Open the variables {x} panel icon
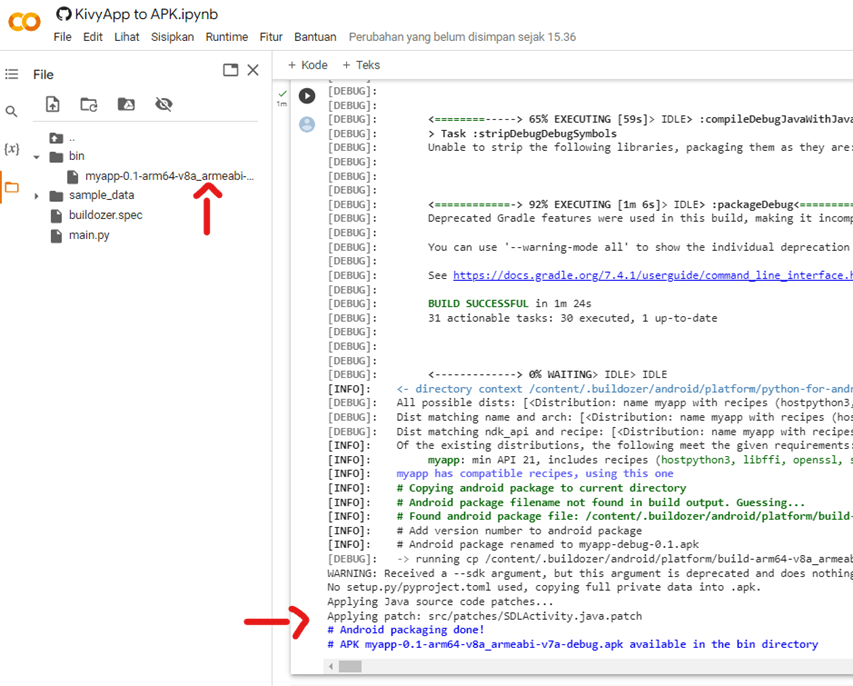853x686 pixels. (12, 149)
